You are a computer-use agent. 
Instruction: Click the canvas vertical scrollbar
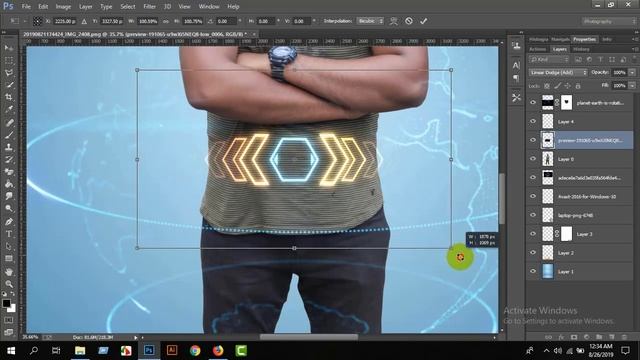pos(502,199)
